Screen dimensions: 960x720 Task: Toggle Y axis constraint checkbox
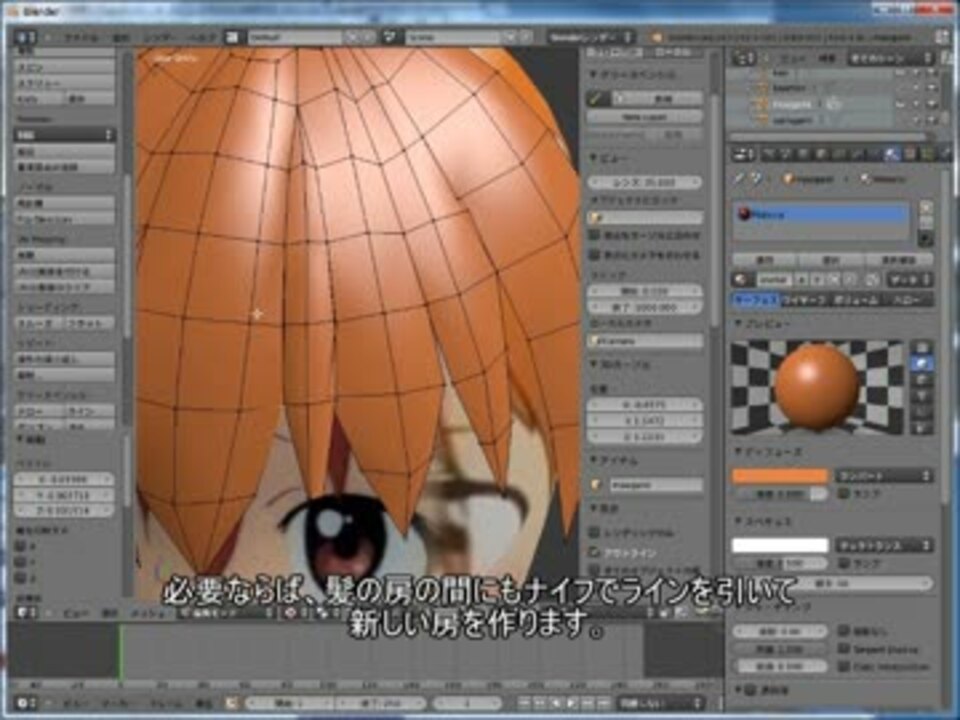point(20,561)
